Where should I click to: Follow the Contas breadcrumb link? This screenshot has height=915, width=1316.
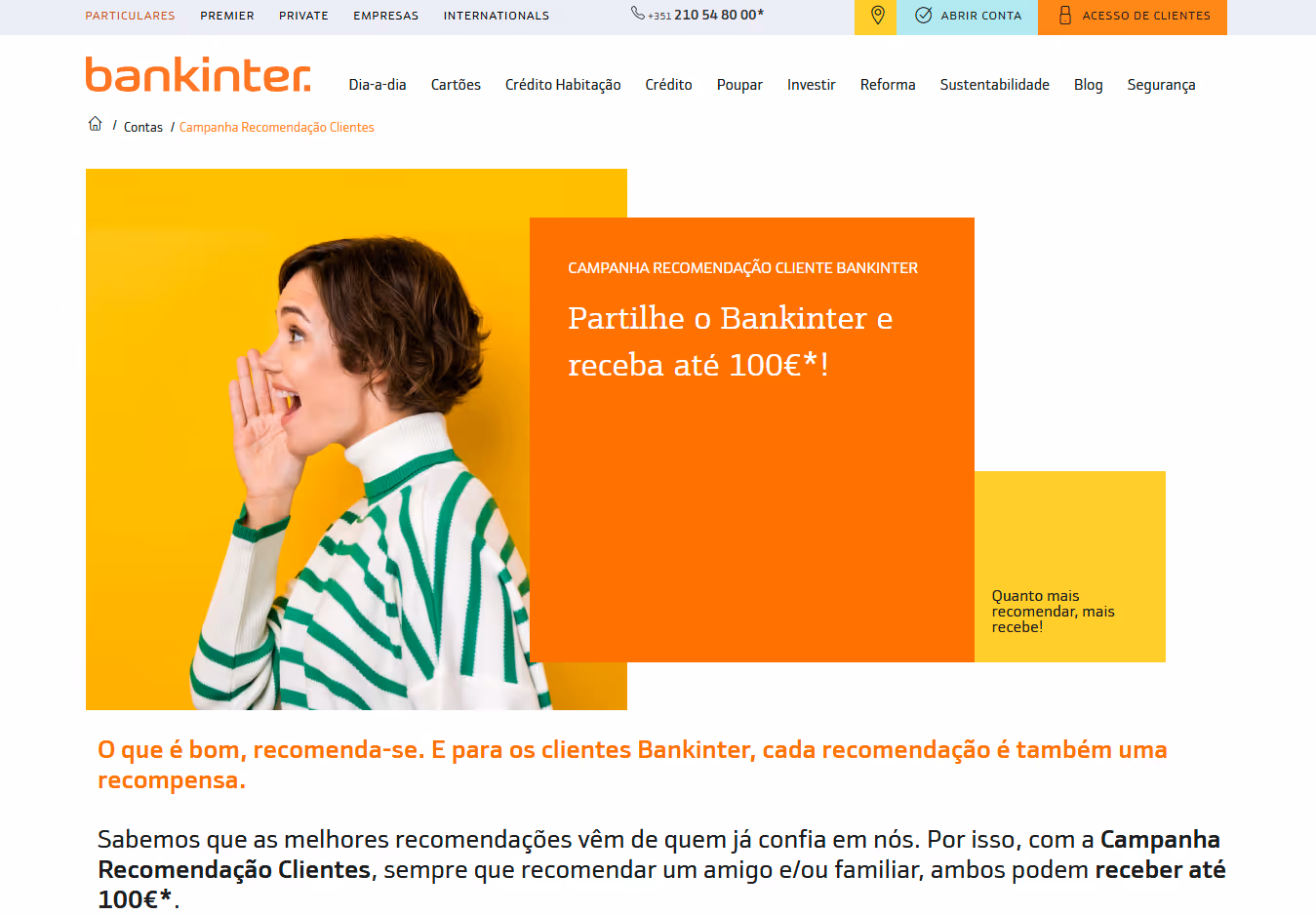pyautogui.click(x=143, y=128)
